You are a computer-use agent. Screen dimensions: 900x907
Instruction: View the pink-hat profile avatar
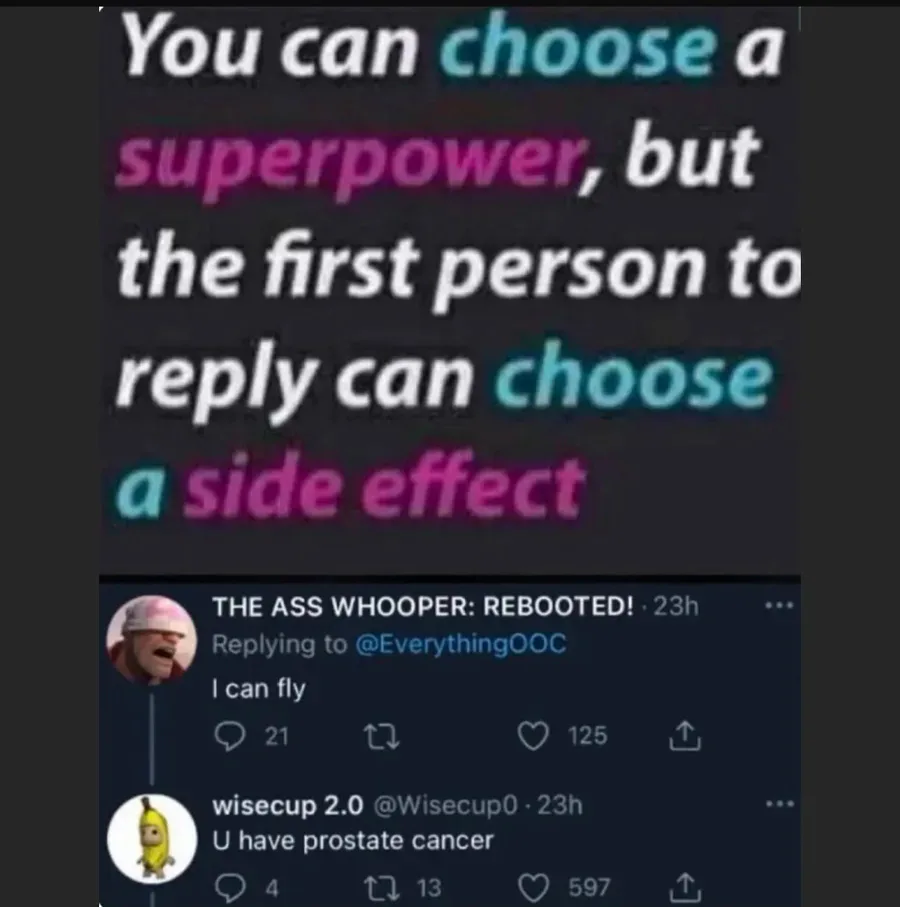click(x=152, y=640)
